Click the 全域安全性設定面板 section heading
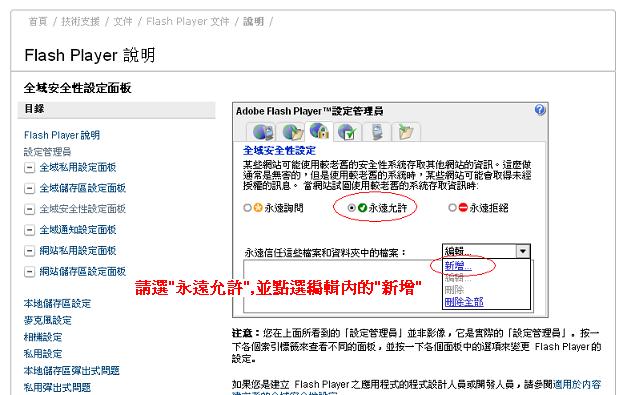Image resolution: width=623 pixels, height=395 pixels. [x=77, y=88]
